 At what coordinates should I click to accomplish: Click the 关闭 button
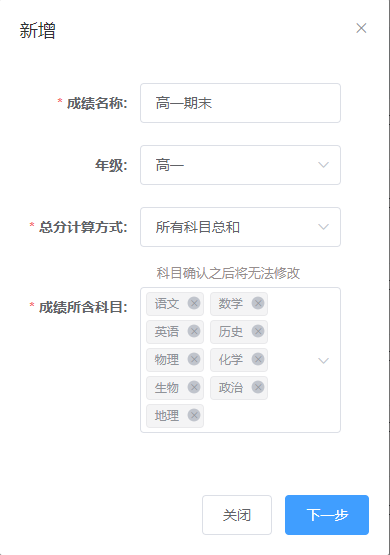[x=237, y=515]
